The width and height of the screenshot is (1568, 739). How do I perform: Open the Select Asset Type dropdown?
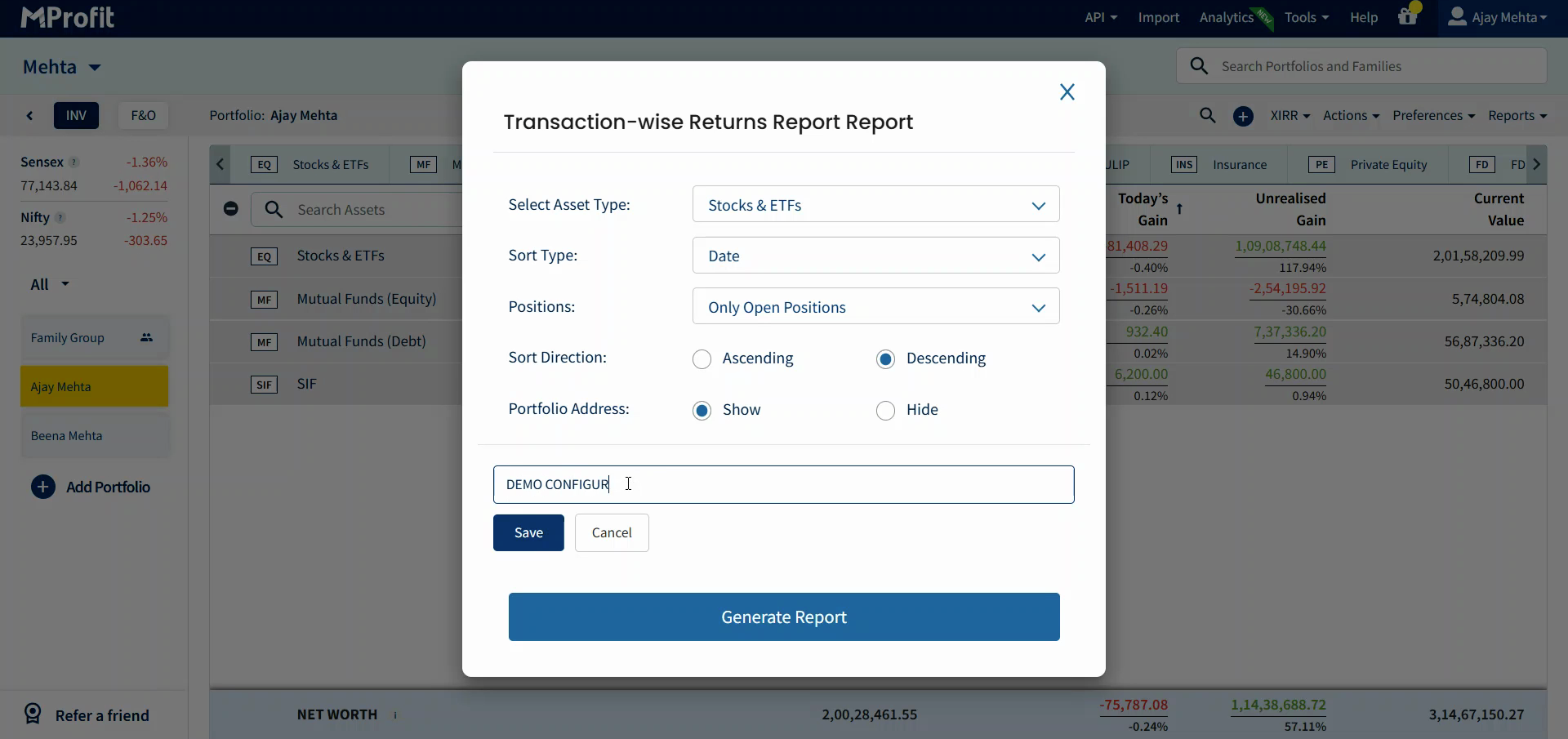pyautogui.click(x=875, y=205)
